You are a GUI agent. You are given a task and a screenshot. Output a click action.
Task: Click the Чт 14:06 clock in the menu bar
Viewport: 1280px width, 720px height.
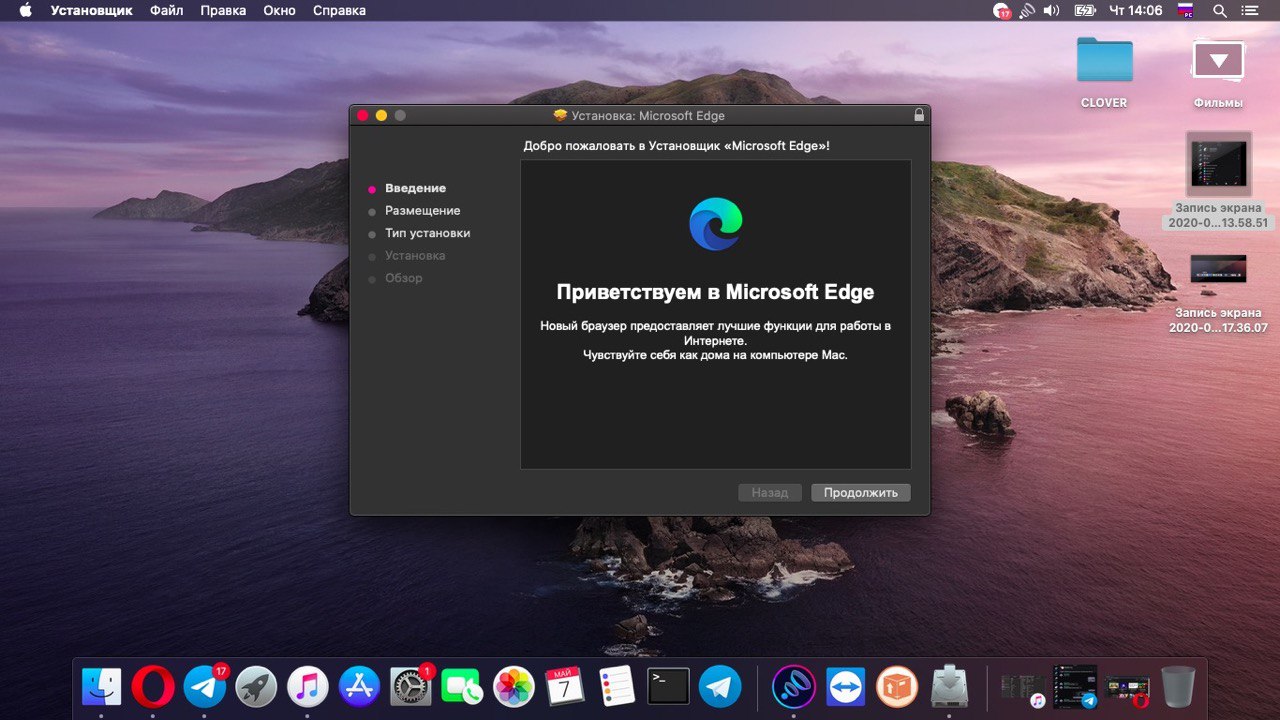coord(1136,11)
